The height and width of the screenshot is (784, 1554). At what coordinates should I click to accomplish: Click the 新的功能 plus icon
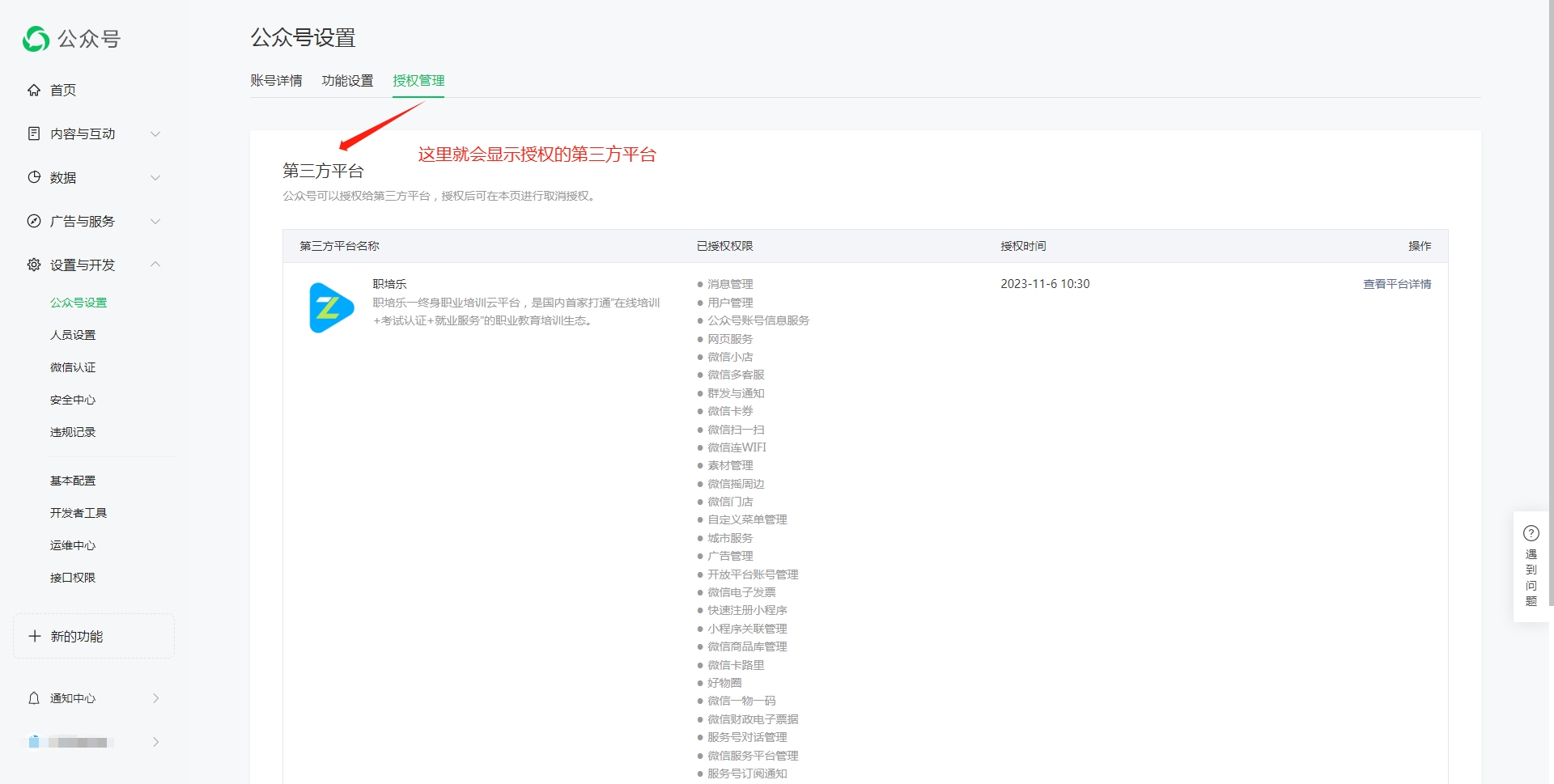click(x=35, y=636)
